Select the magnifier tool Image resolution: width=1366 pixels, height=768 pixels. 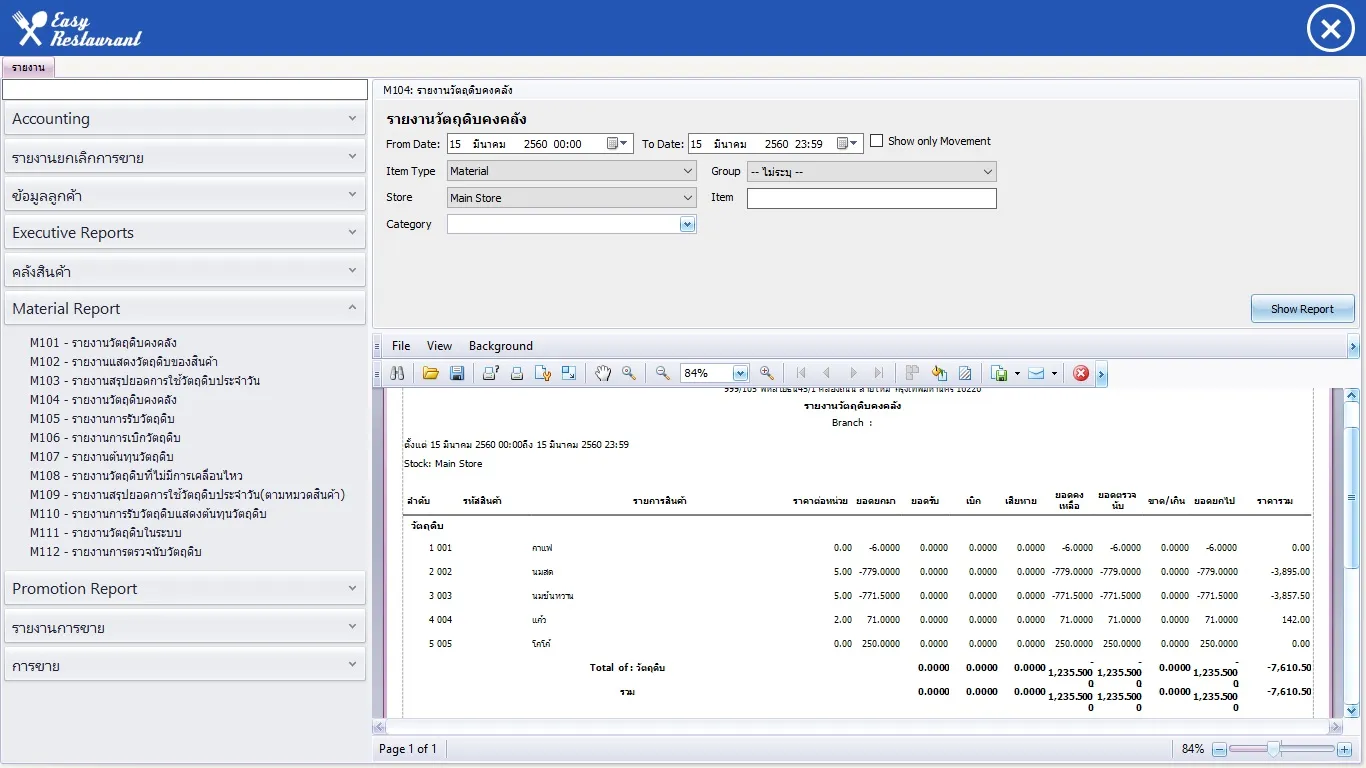click(x=629, y=373)
